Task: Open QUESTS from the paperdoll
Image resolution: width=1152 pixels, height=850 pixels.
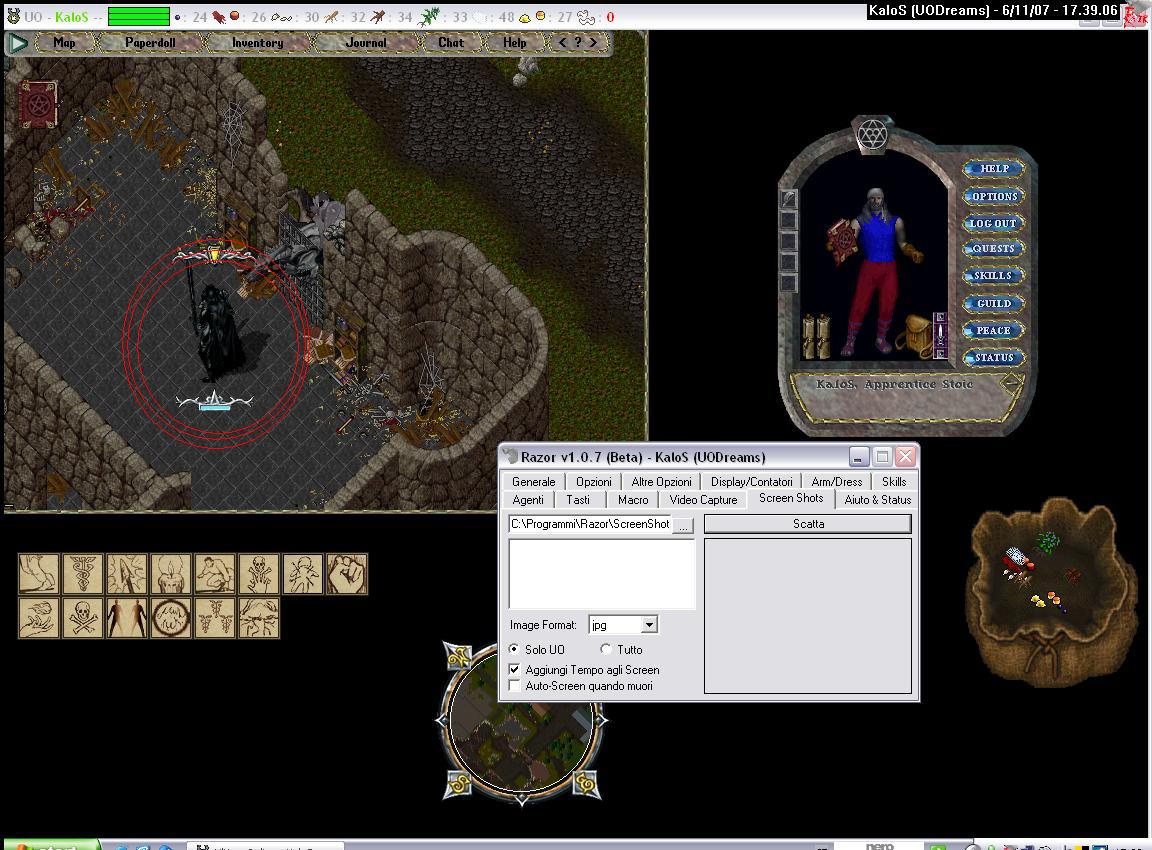Action: [x=994, y=248]
